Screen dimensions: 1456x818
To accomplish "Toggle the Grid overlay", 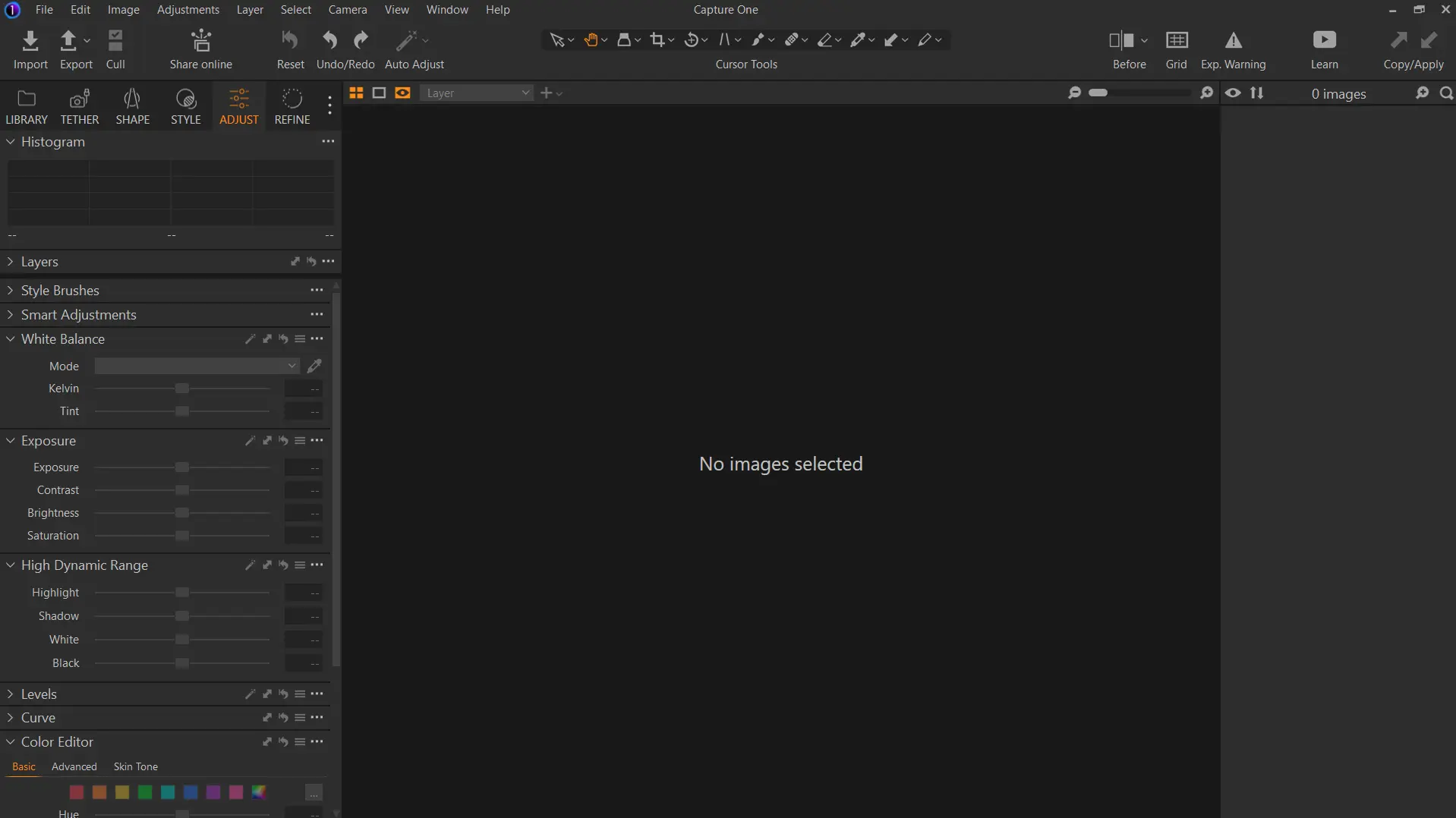I will tap(1177, 39).
